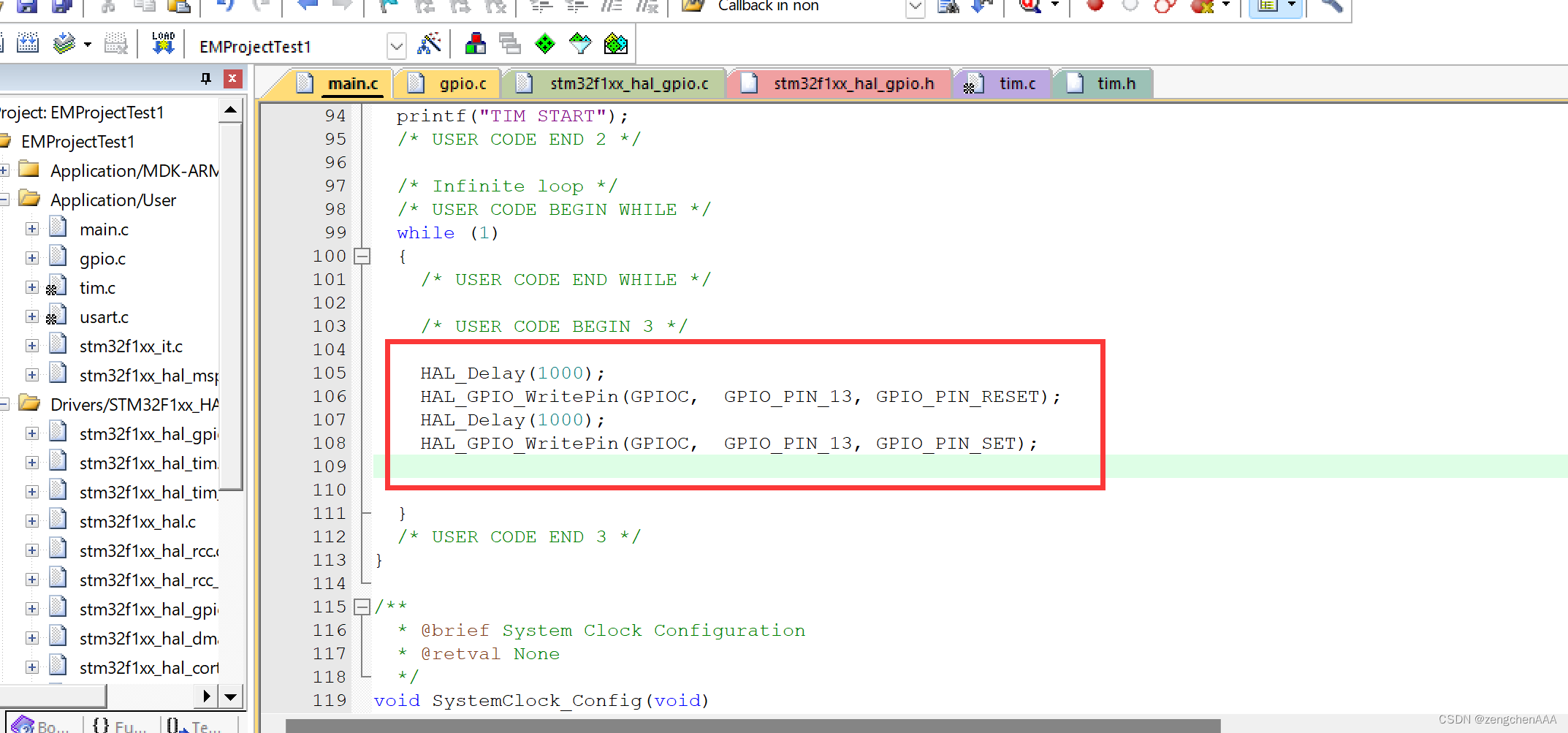This screenshot has width=1568, height=733.
Task: Open the Configuration wrench icon
Action: coord(1332,6)
